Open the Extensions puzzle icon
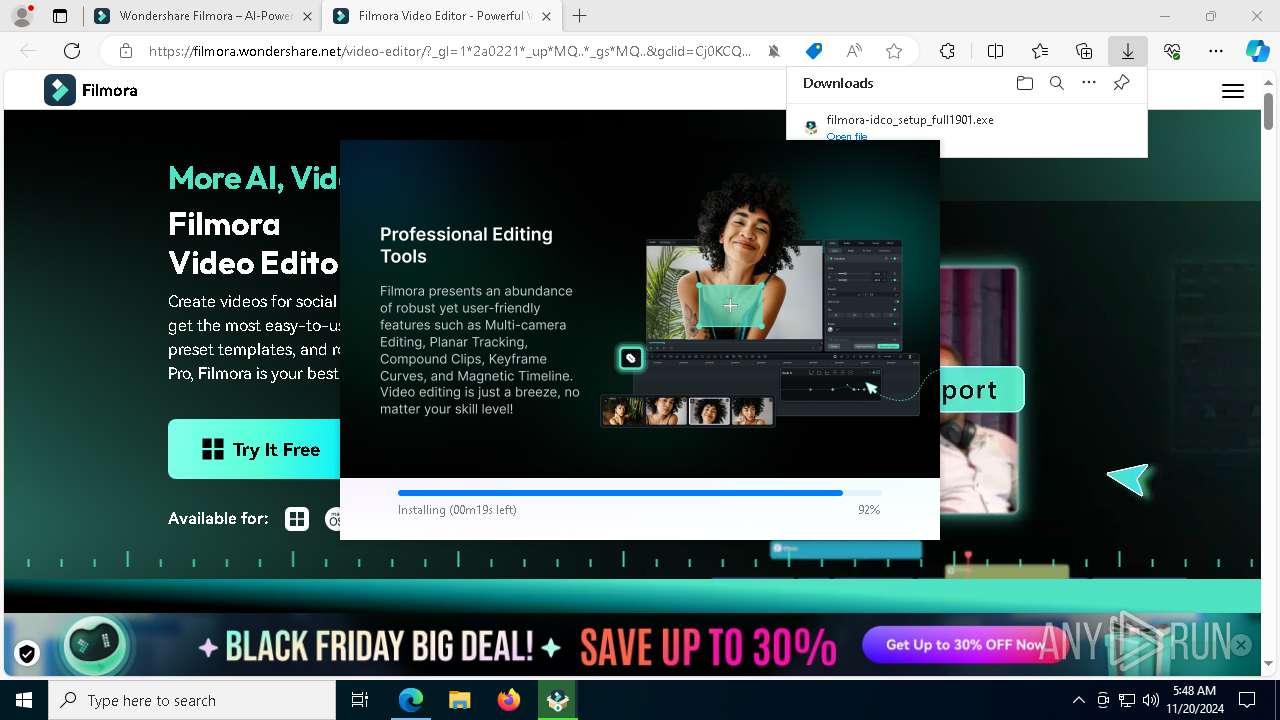 pos(947,51)
